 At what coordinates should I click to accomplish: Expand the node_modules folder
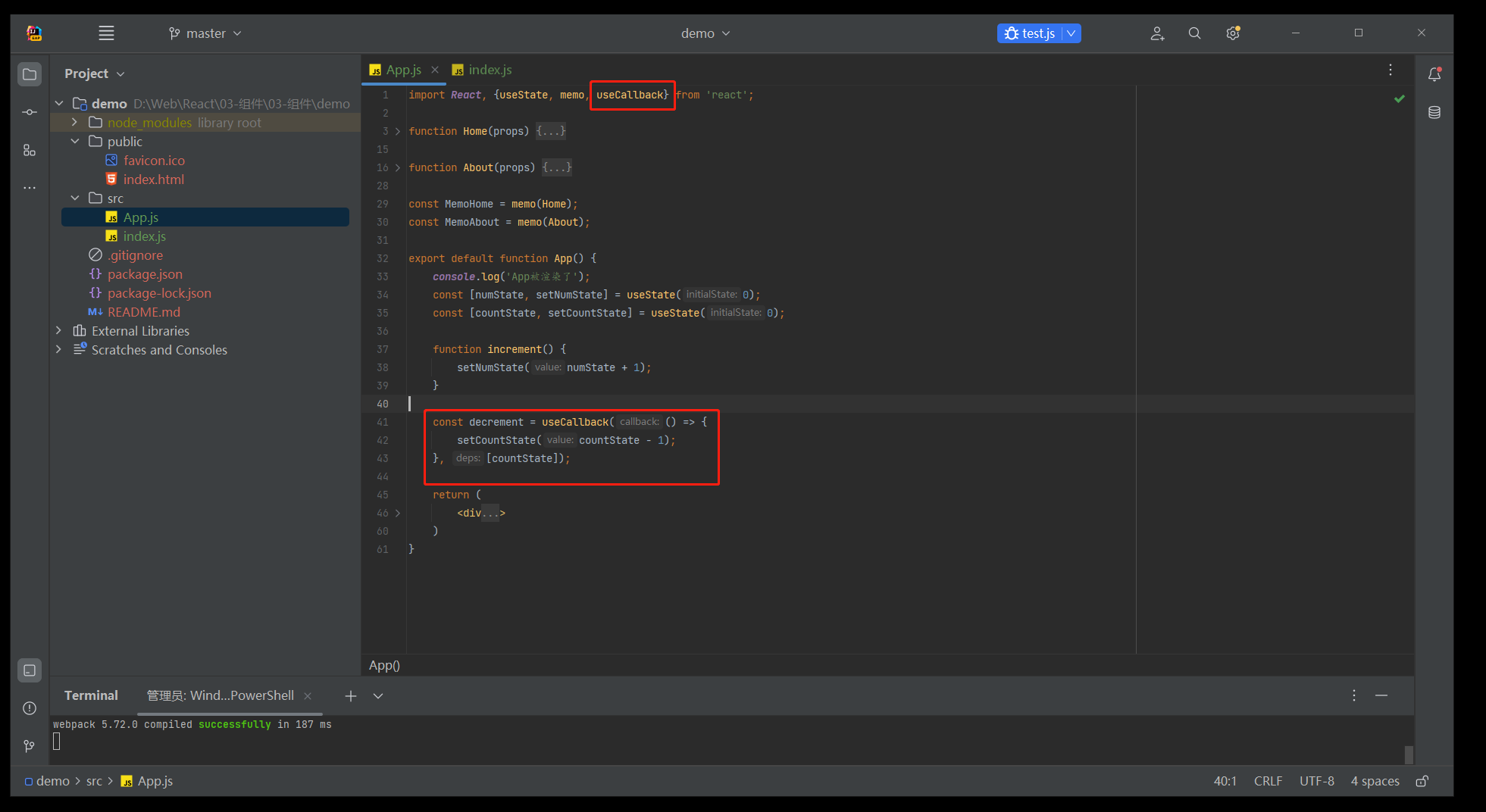point(74,122)
